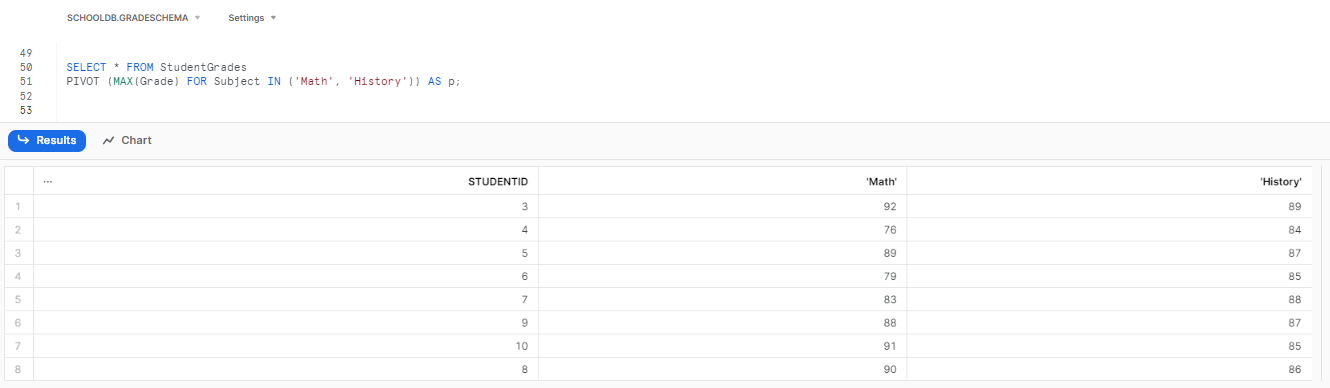Select History grade 87 in row 3
The height and width of the screenshot is (388, 1330).
[1109, 253]
